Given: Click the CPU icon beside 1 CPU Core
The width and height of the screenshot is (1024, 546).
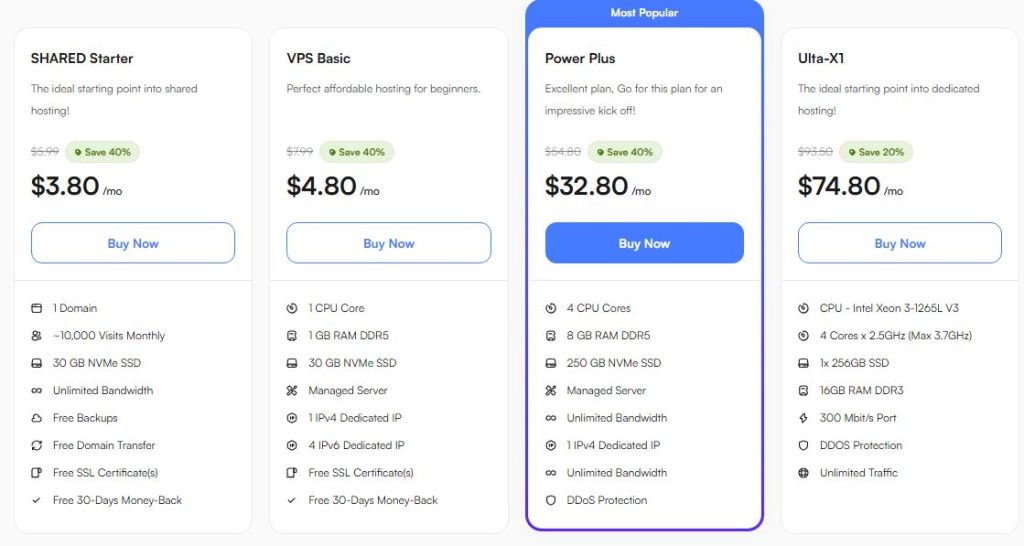Looking at the screenshot, I should [293, 308].
